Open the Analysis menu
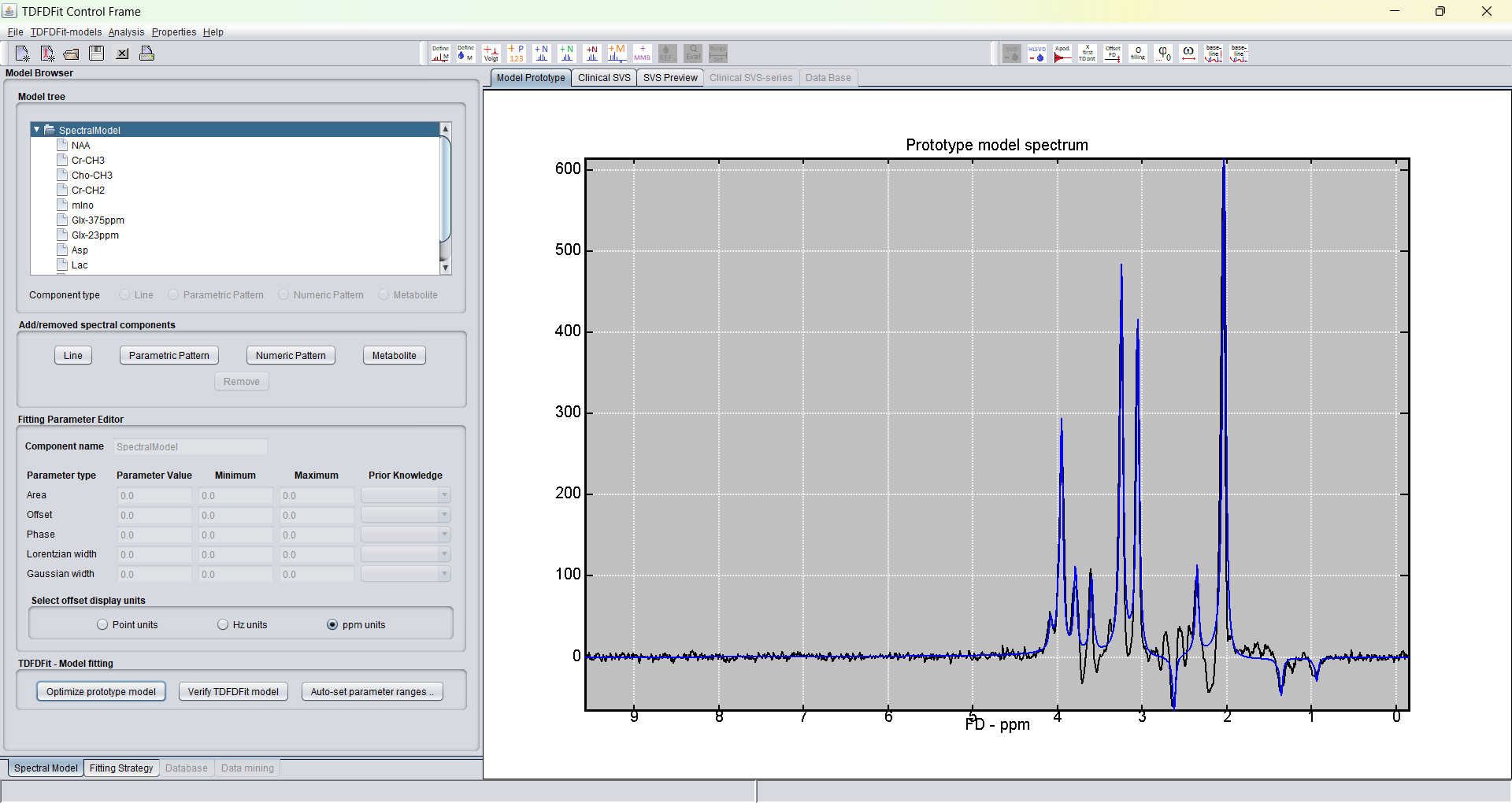1512x803 pixels. [x=126, y=32]
